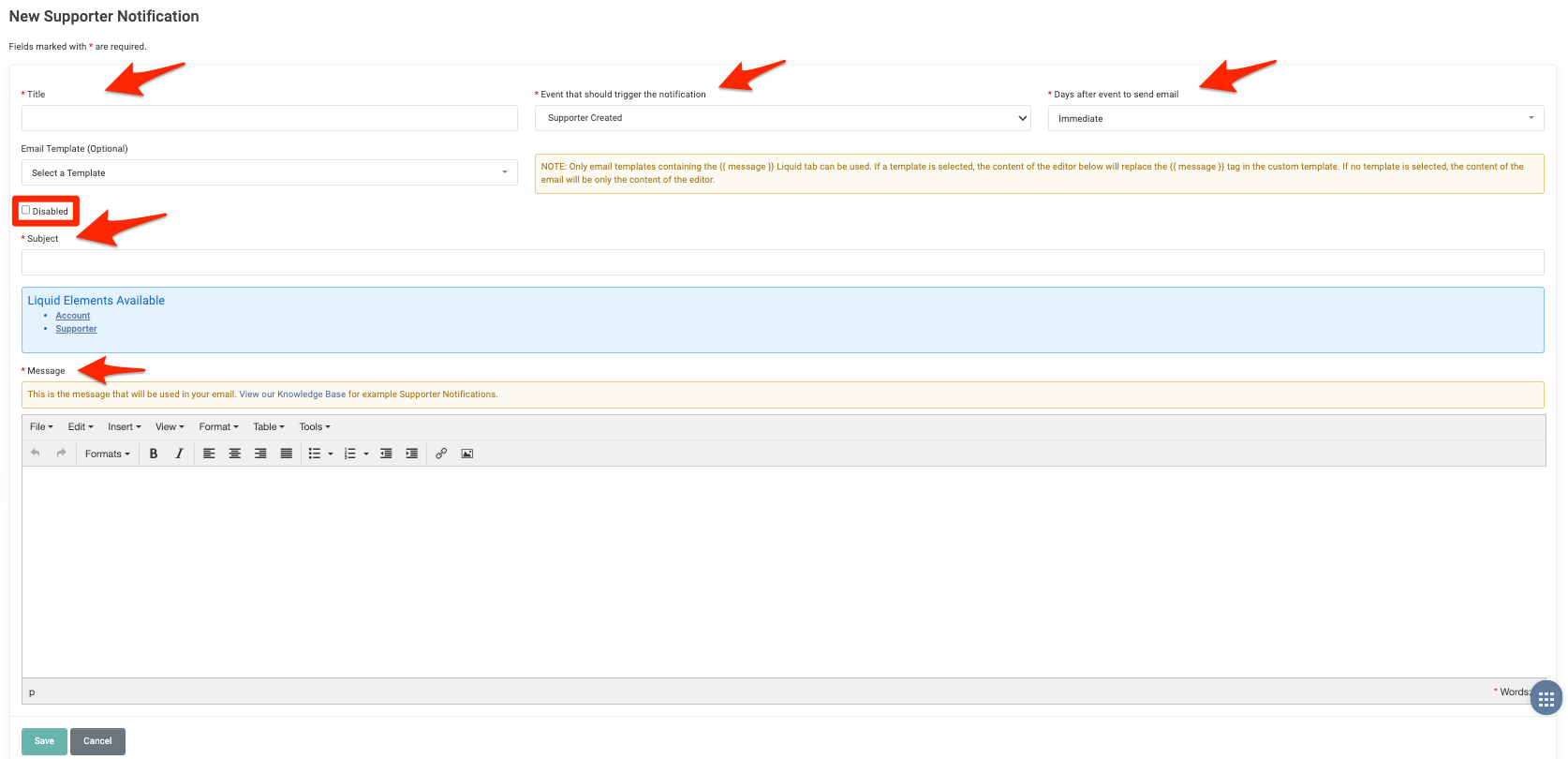The width and height of the screenshot is (1568, 759).
Task: Open the Formats dropdown in editor
Action: 107,454
